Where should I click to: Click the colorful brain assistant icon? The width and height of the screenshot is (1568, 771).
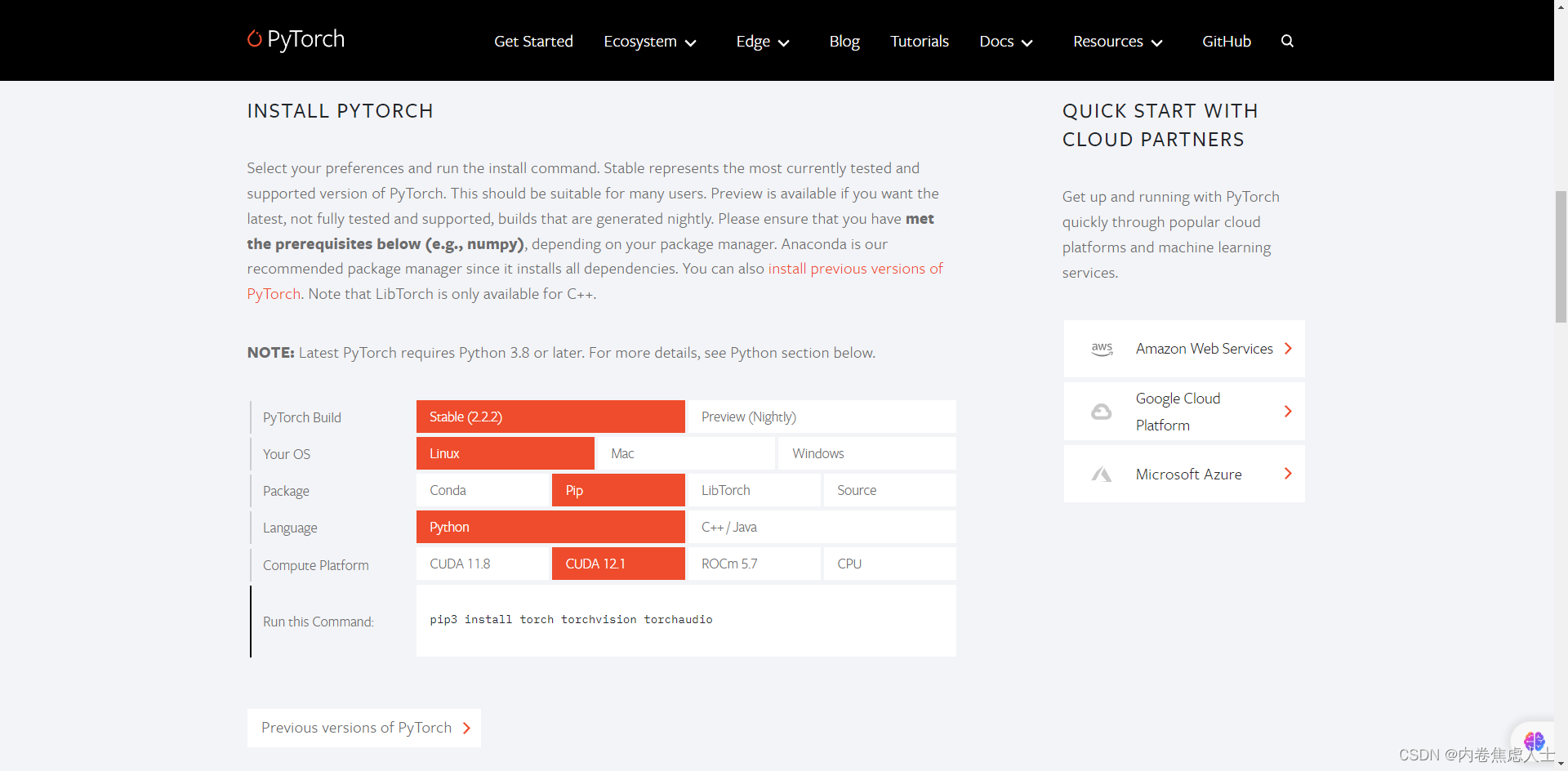click(1534, 742)
